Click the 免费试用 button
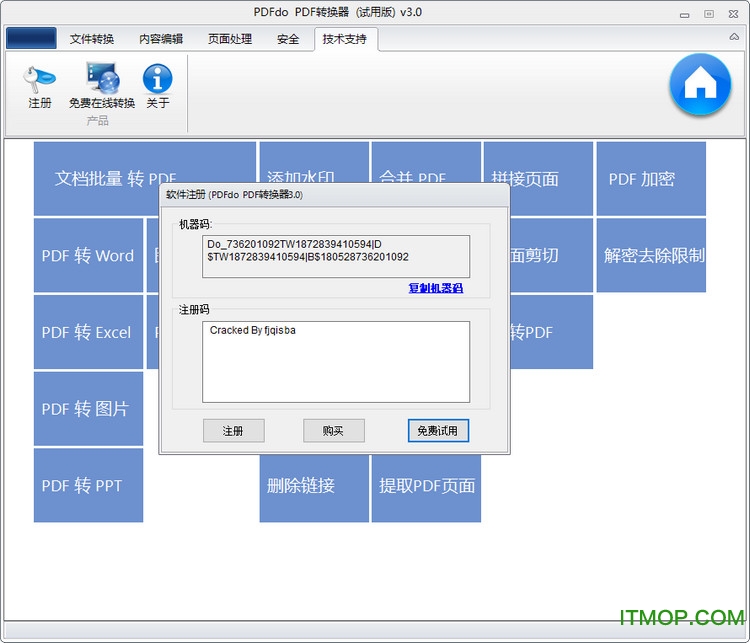Image resolution: width=750 pixels, height=643 pixels. coord(438,431)
